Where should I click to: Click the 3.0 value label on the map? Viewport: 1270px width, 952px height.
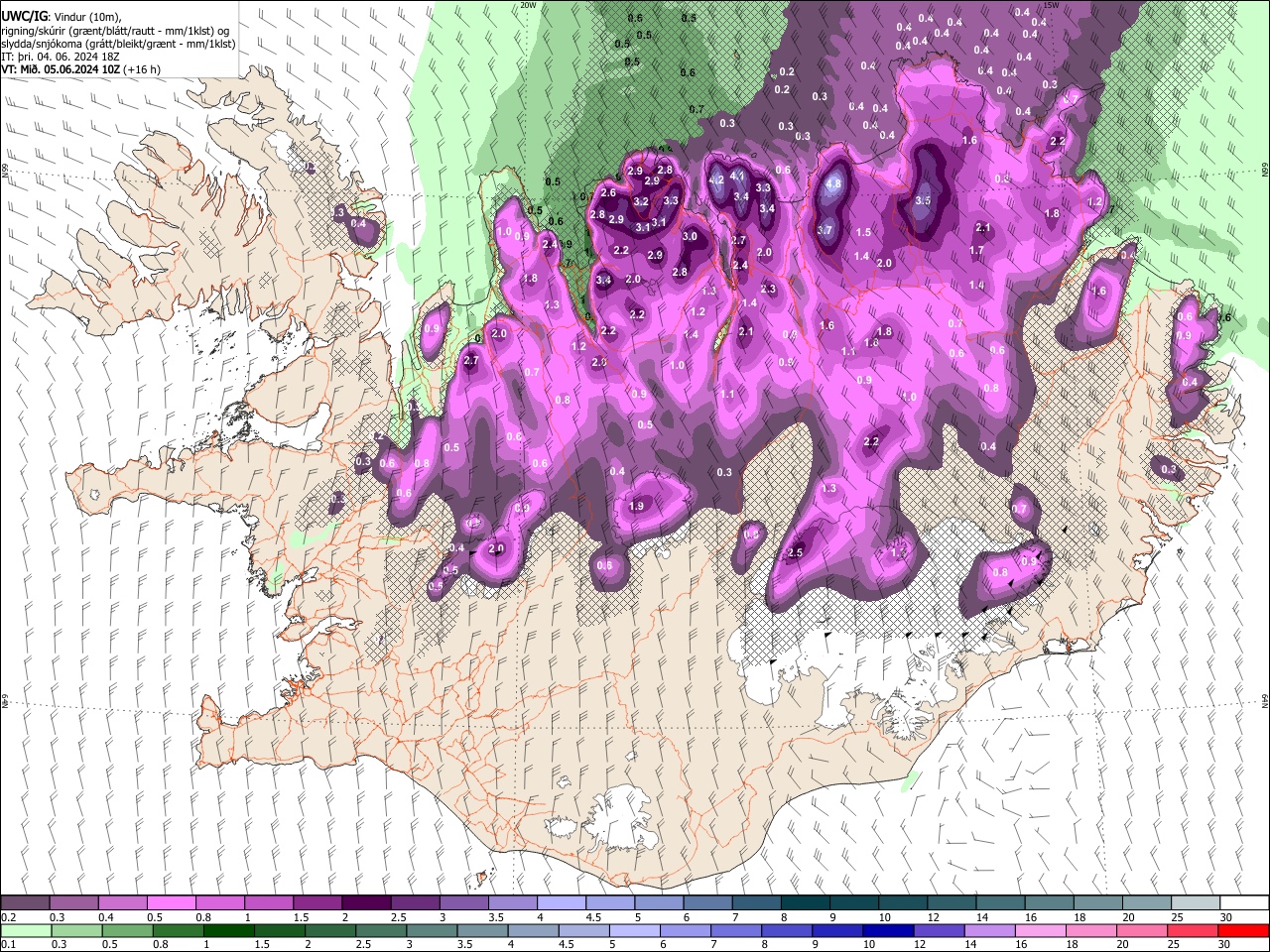pyautogui.click(x=691, y=237)
